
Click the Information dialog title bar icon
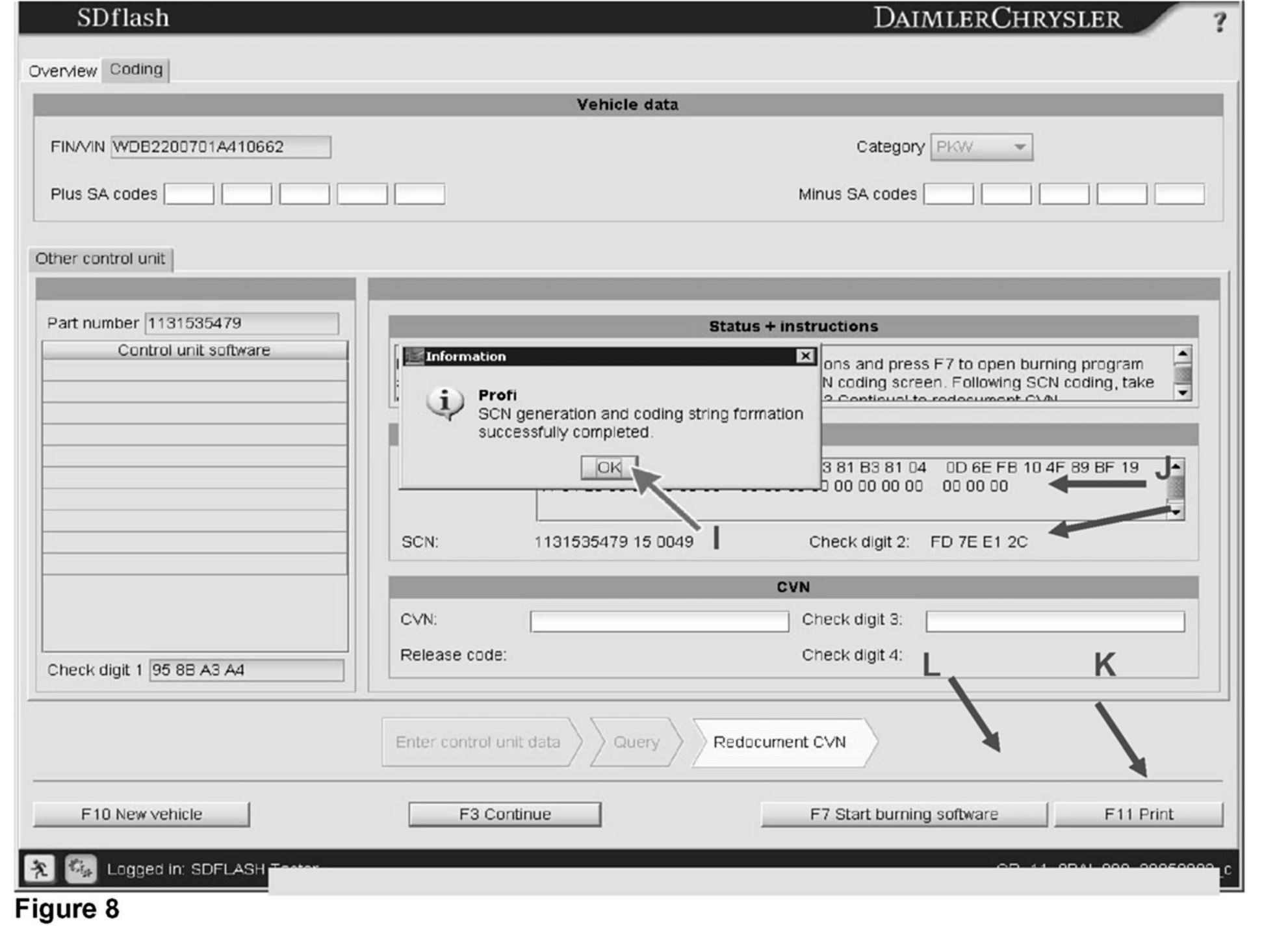(x=413, y=356)
